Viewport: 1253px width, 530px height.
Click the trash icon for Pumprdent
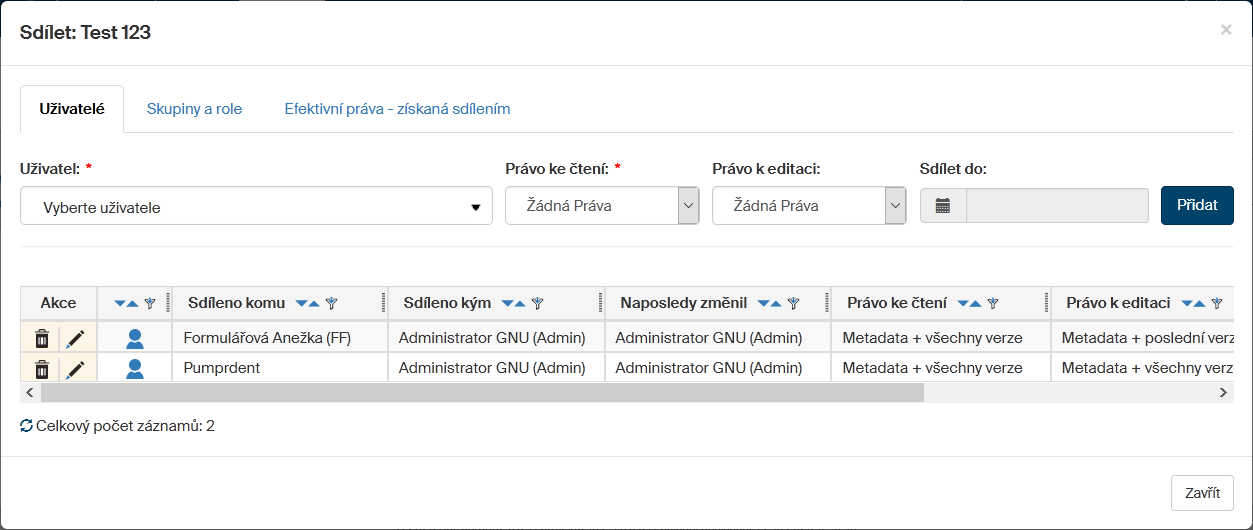[x=42, y=370]
